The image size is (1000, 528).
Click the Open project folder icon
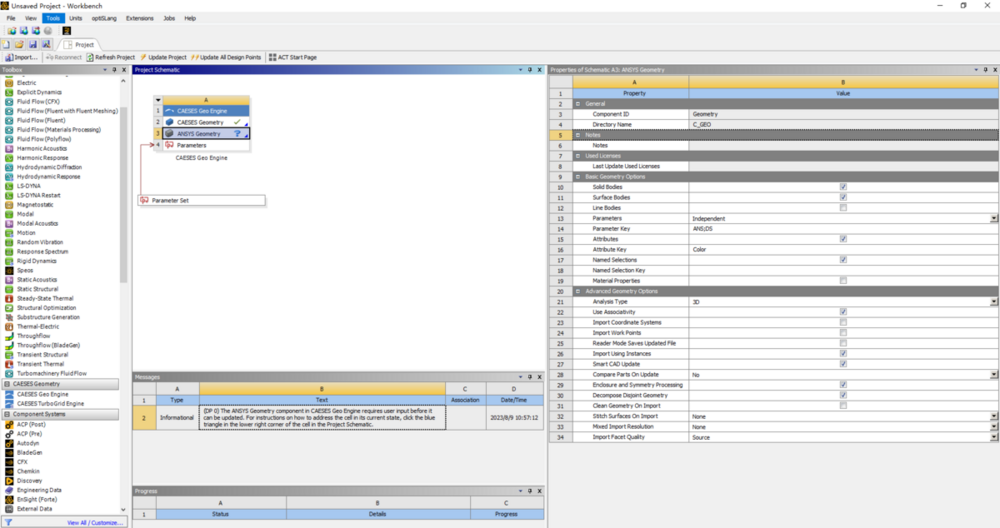click(19, 45)
